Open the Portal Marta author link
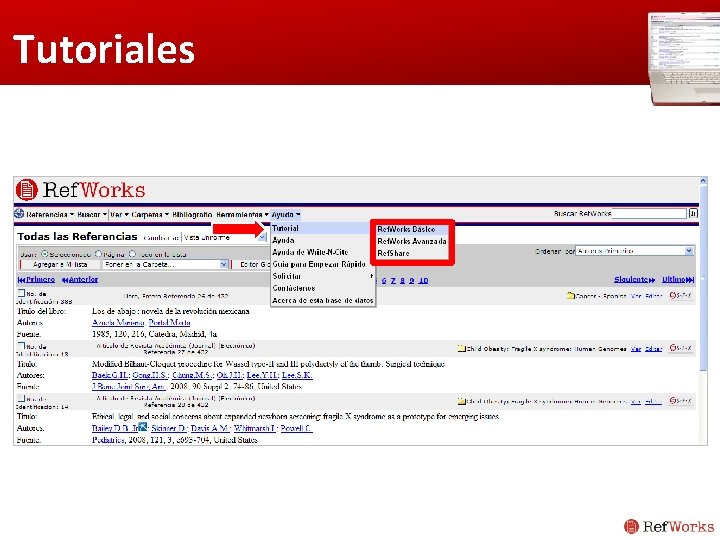Viewport: 720px width, 540px height. 169,322
